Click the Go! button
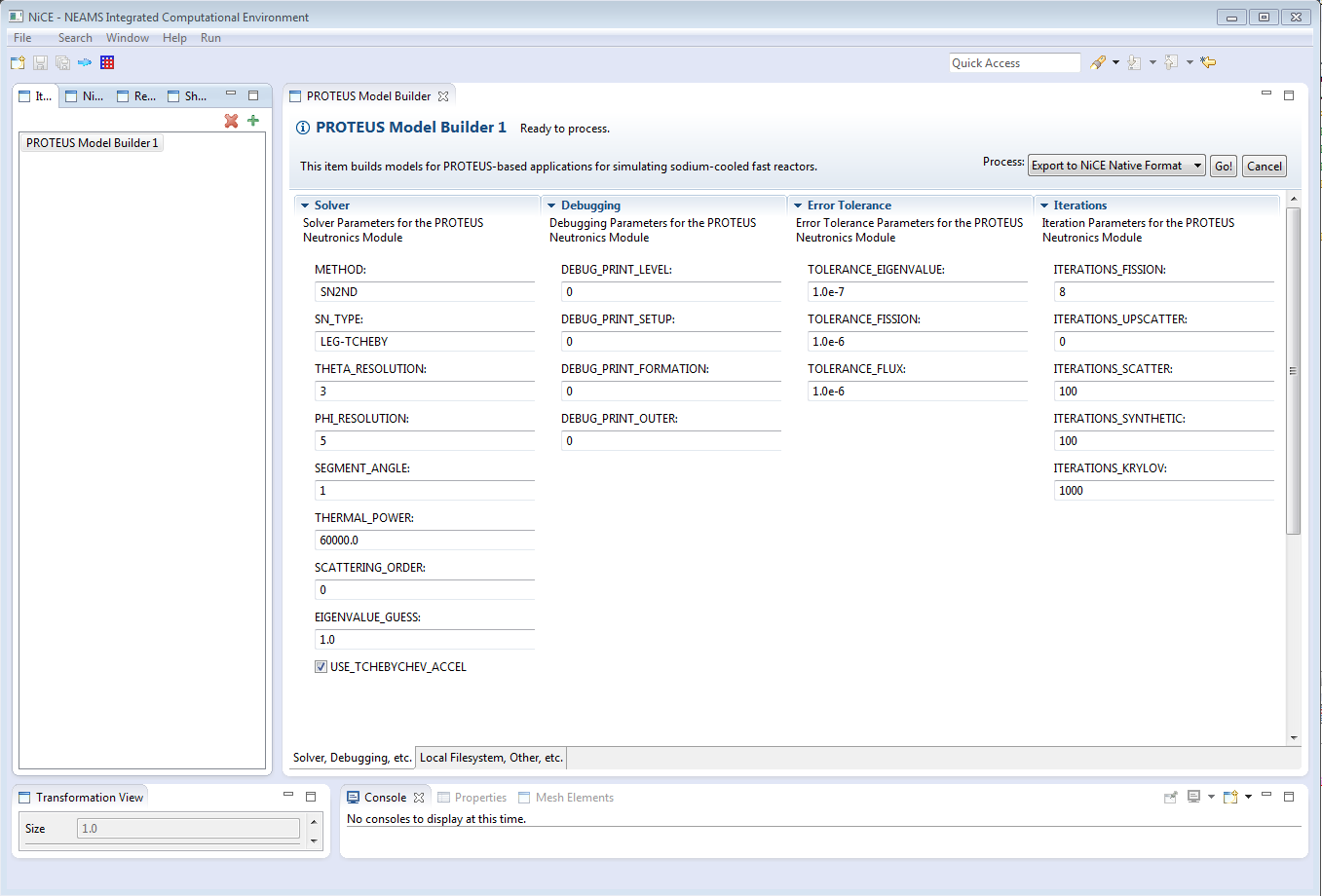The height and width of the screenshot is (896, 1322). click(x=1224, y=167)
